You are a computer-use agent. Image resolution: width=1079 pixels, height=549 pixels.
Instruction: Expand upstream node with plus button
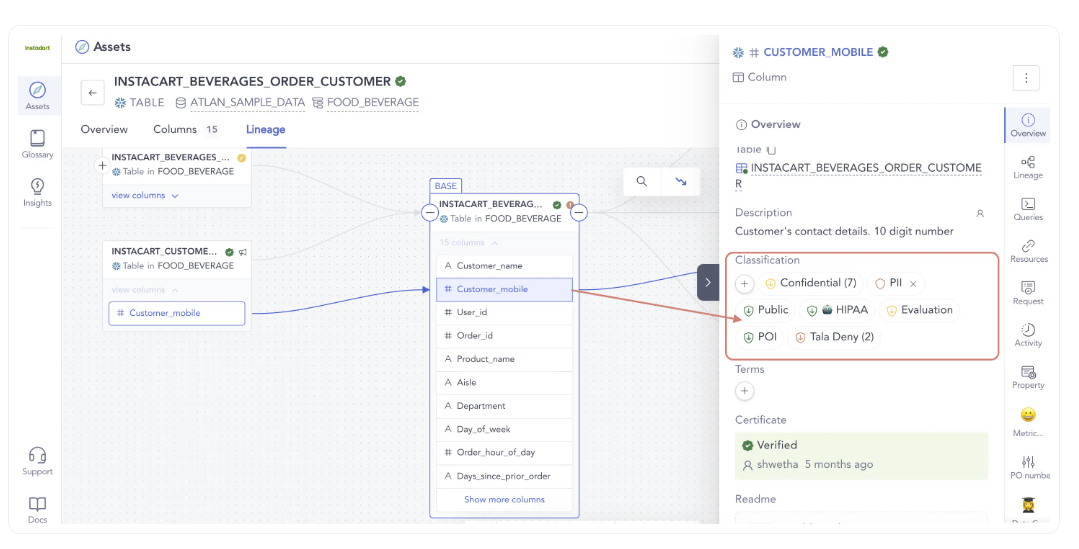(102, 165)
